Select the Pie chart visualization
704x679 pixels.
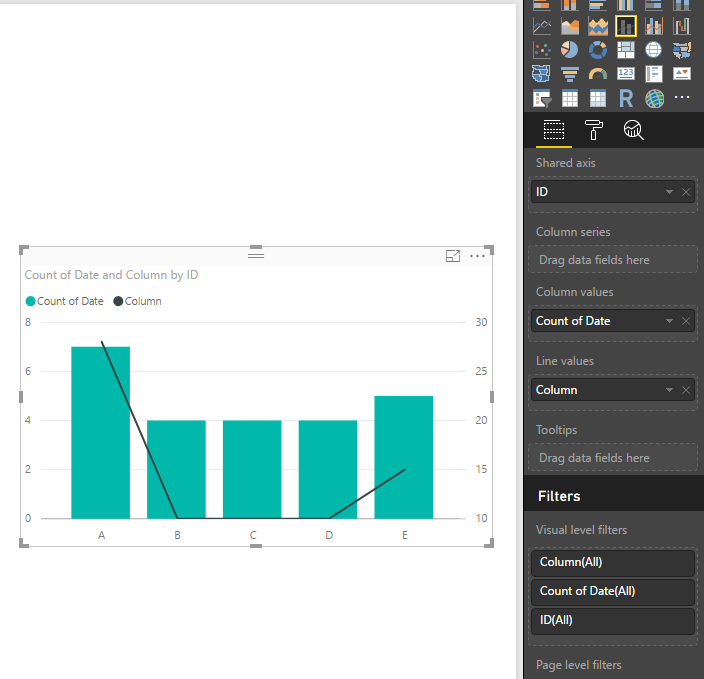point(570,50)
